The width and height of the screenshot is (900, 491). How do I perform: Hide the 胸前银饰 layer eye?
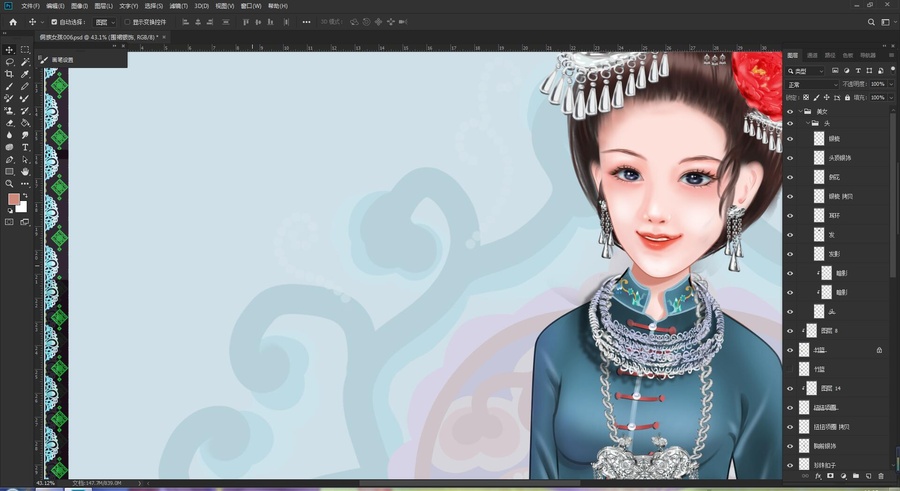[790, 446]
